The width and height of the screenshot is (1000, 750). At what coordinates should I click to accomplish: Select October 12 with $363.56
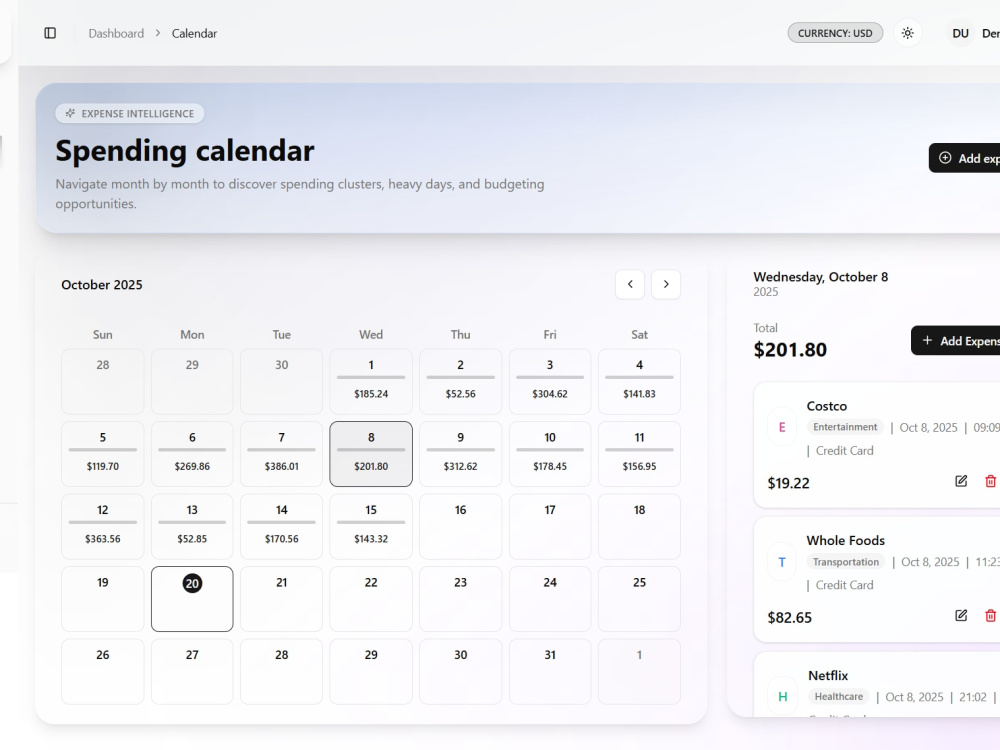(103, 527)
